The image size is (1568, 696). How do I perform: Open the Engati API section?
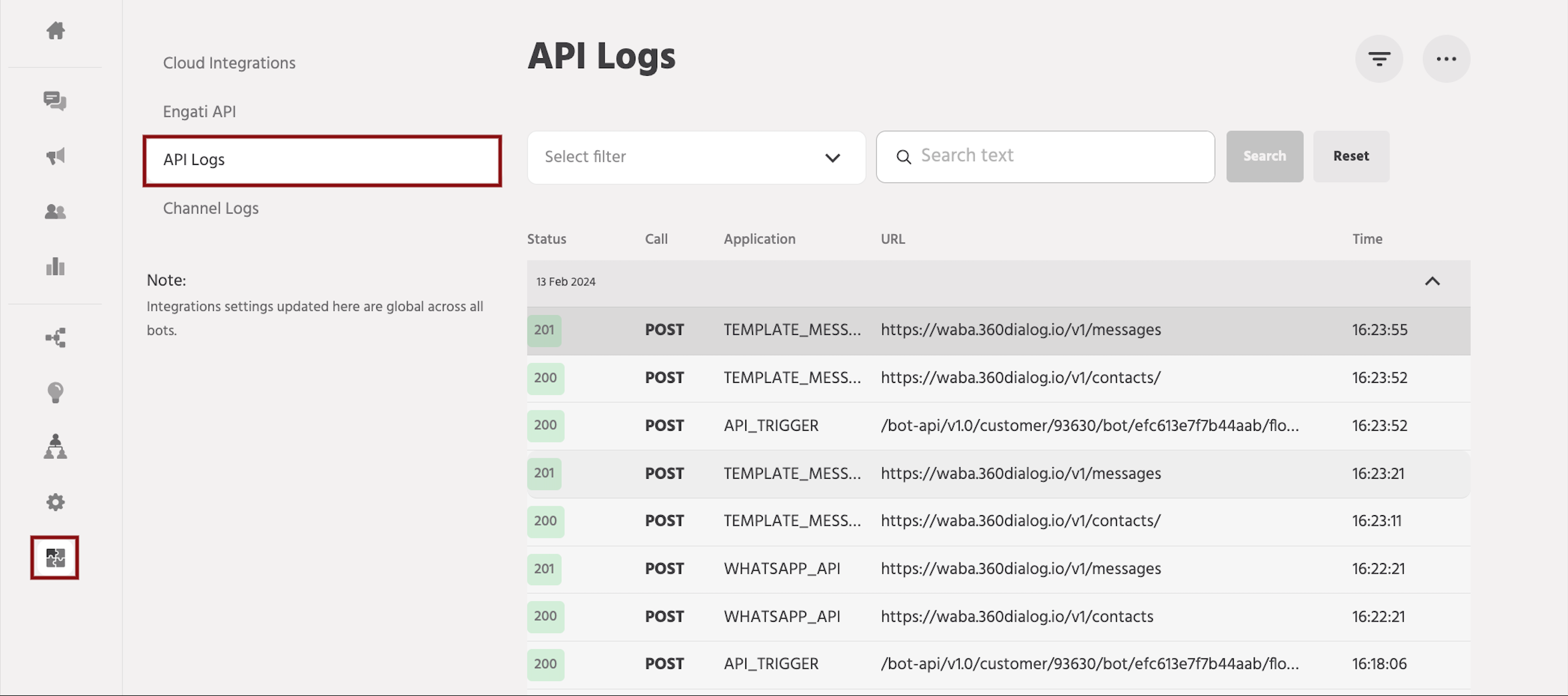coord(199,112)
